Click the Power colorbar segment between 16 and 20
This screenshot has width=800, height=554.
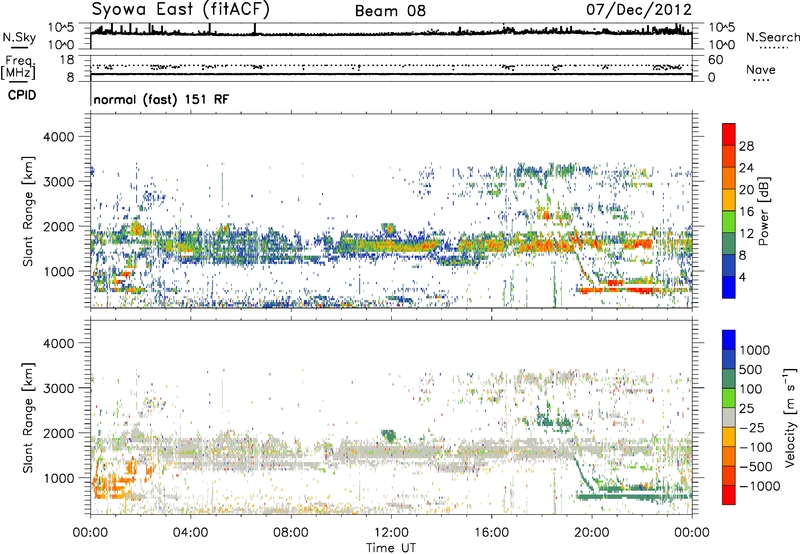pyautogui.click(x=729, y=200)
